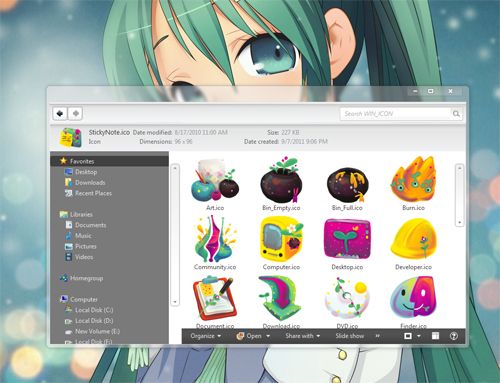This screenshot has width=500, height=383.
Task: Open Local Disk (D:)
Action: (94, 321)
